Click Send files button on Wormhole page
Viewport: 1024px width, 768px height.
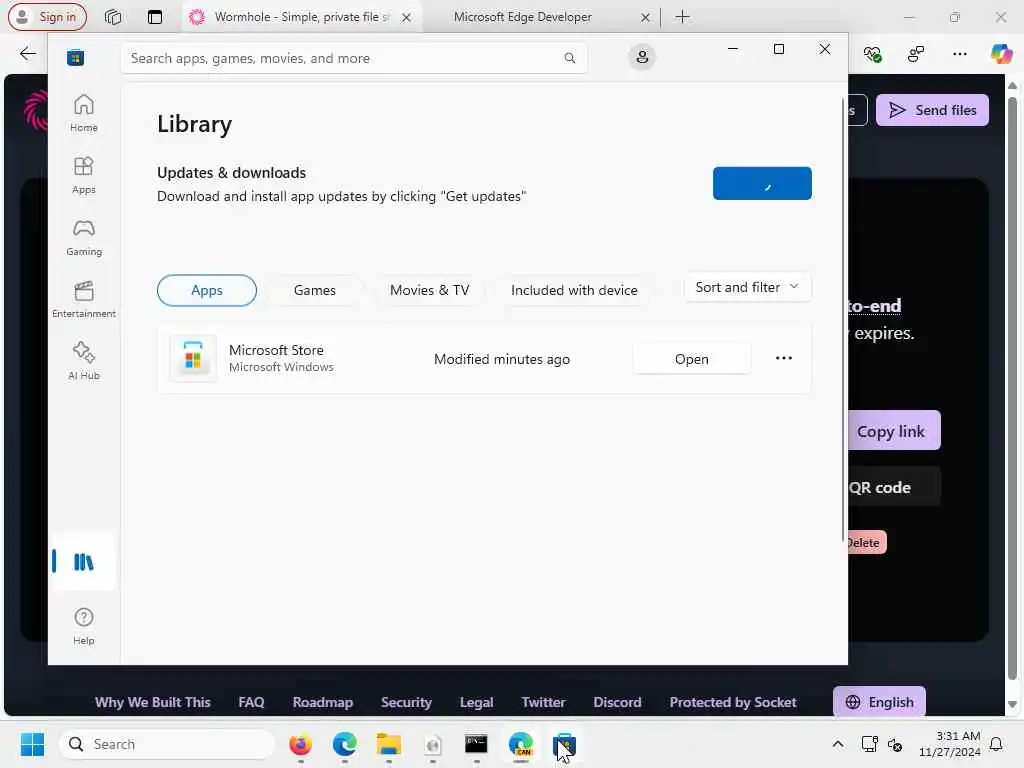tap(932, 110)
